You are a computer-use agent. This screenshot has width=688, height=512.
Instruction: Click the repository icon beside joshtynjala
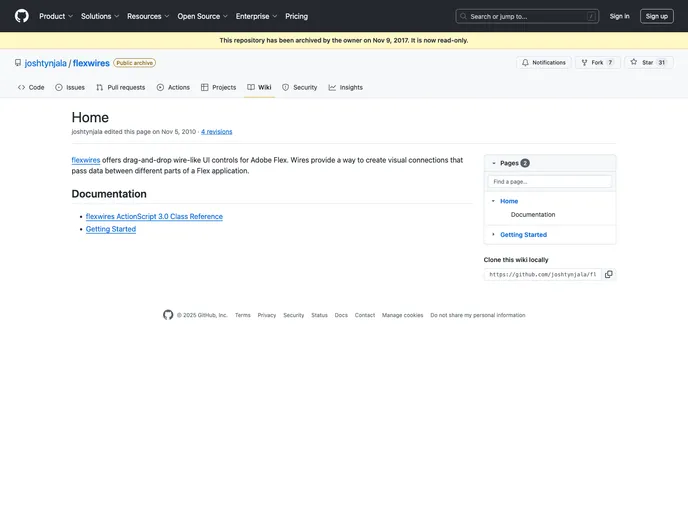click(18, 63)
